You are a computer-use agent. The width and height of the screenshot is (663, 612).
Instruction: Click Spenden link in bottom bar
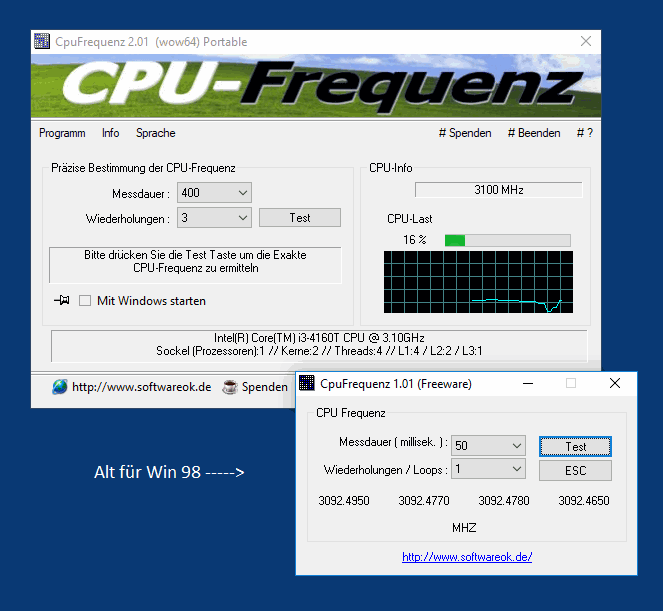coord(265,387)
